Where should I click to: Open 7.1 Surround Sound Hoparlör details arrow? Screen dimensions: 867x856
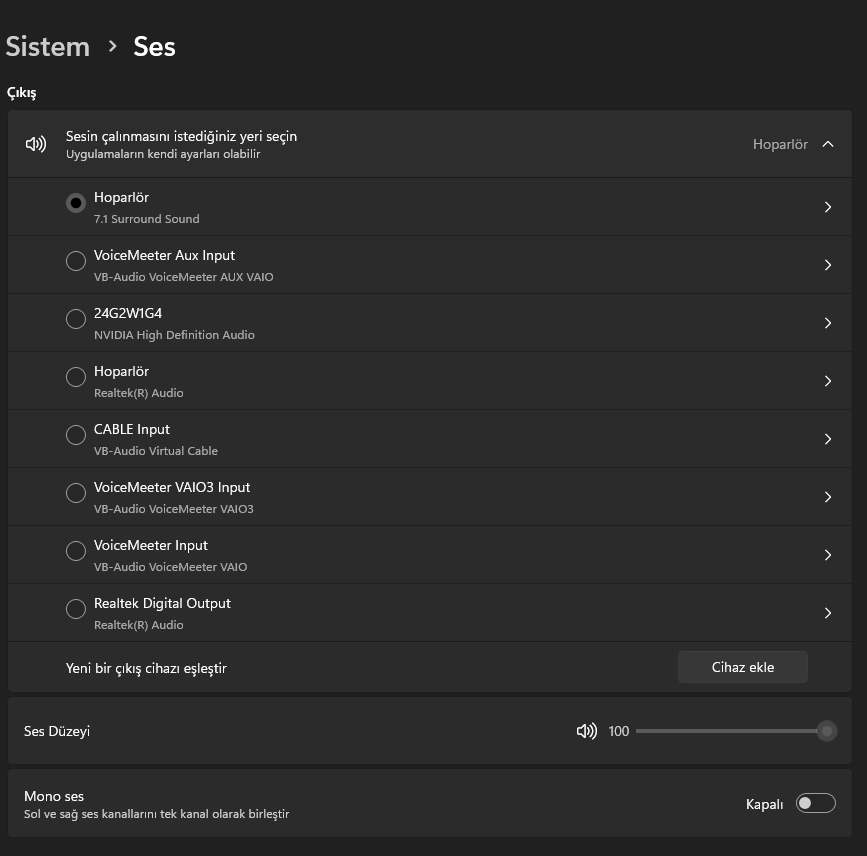coord(828,207)
